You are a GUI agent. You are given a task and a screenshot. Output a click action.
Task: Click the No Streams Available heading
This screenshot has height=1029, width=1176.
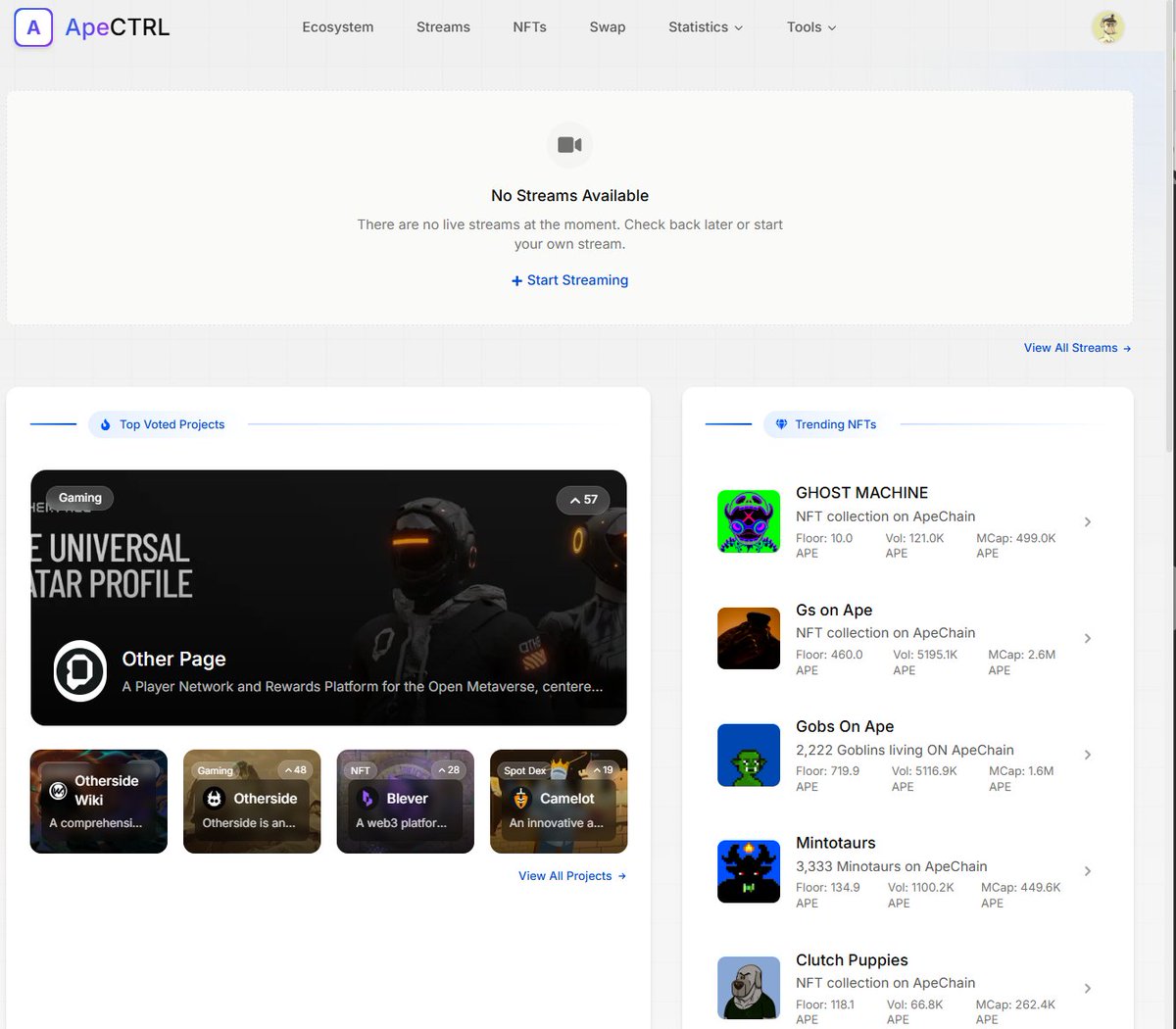click(x=569, y=196)
